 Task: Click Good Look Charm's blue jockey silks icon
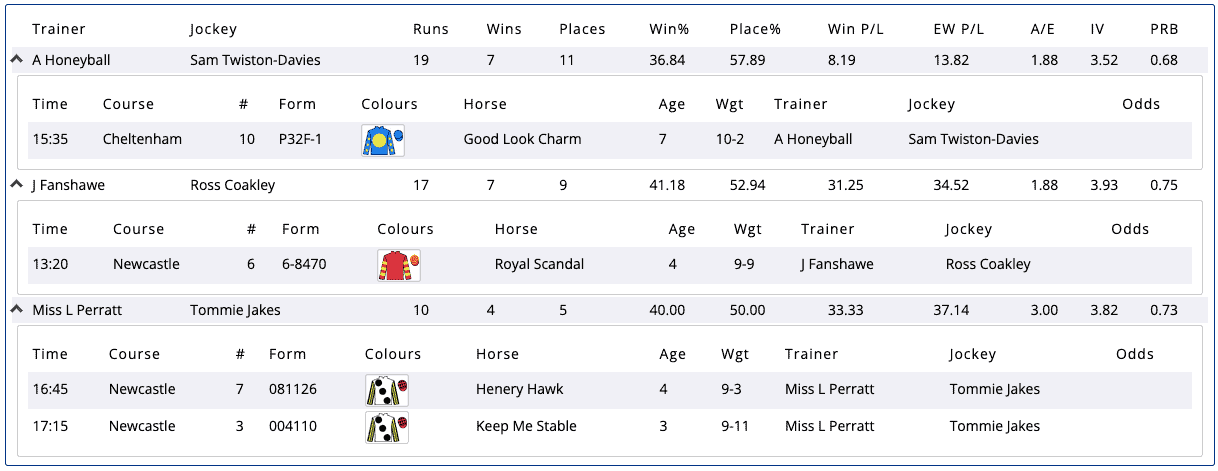382,140
